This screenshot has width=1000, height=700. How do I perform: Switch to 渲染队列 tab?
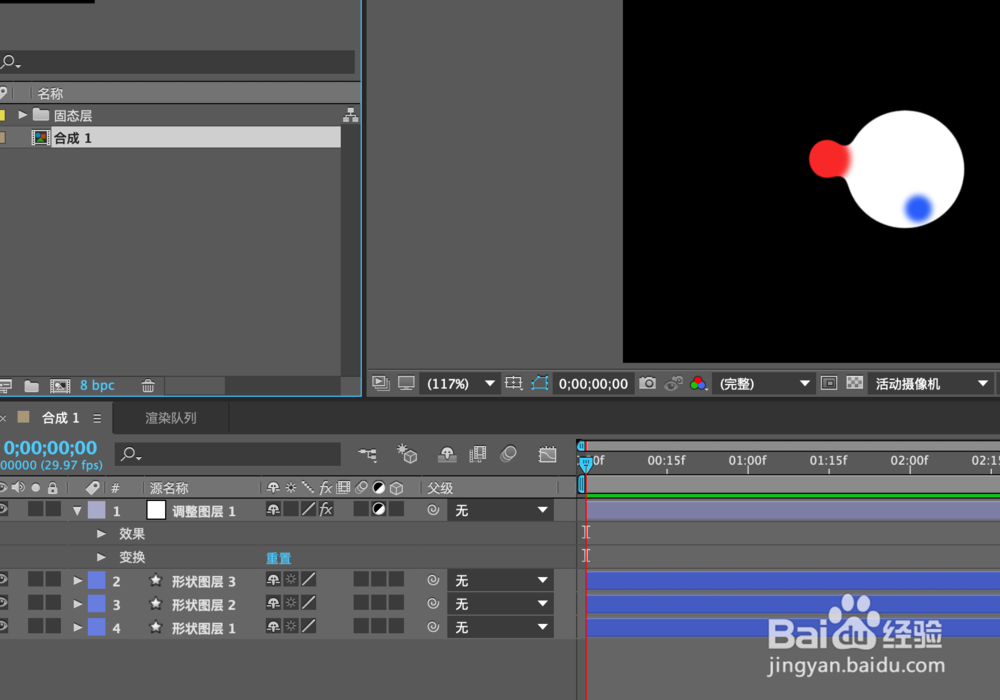click(170, 418)
